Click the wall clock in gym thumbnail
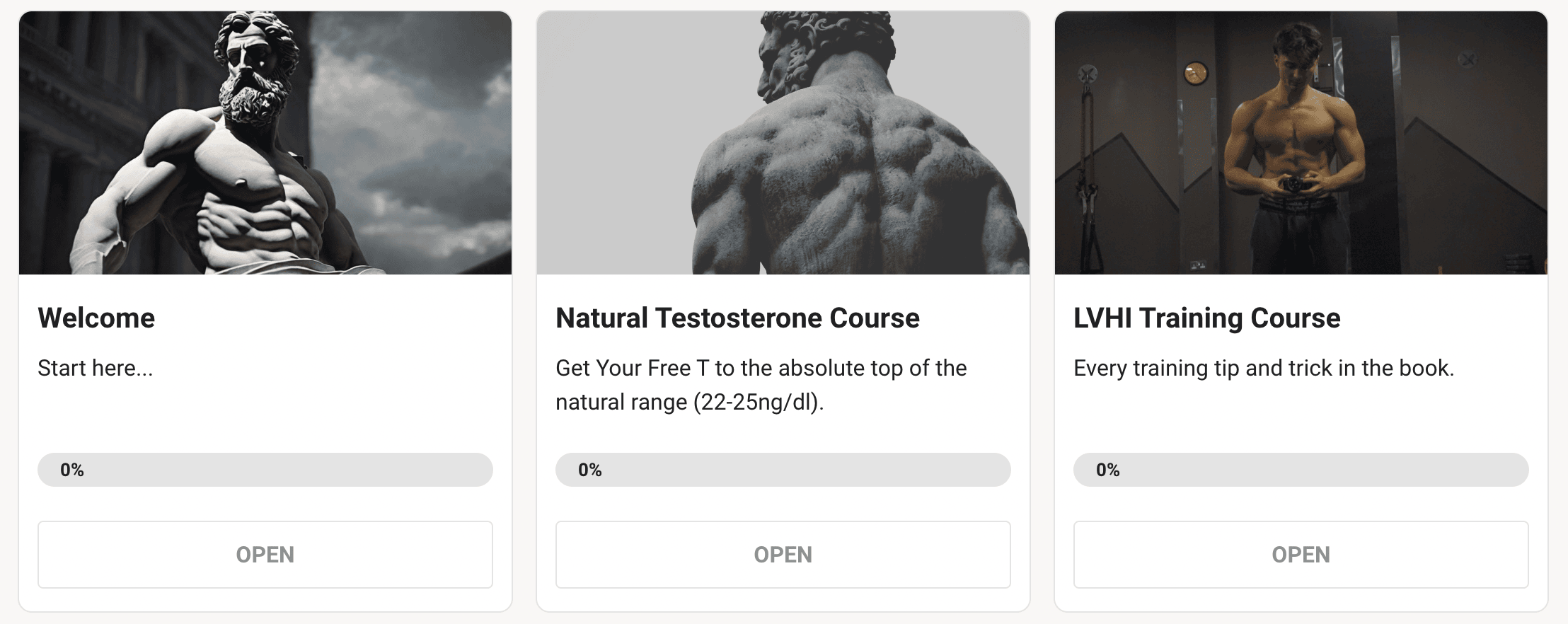This screenshot has height=624, width=1568. (1195, 74)
